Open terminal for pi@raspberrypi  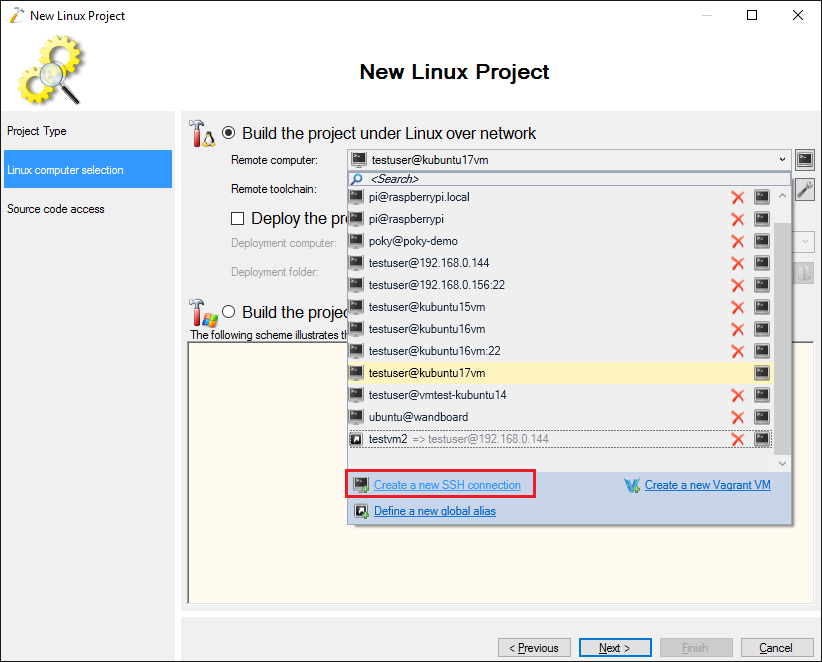(x=762, y=219)
